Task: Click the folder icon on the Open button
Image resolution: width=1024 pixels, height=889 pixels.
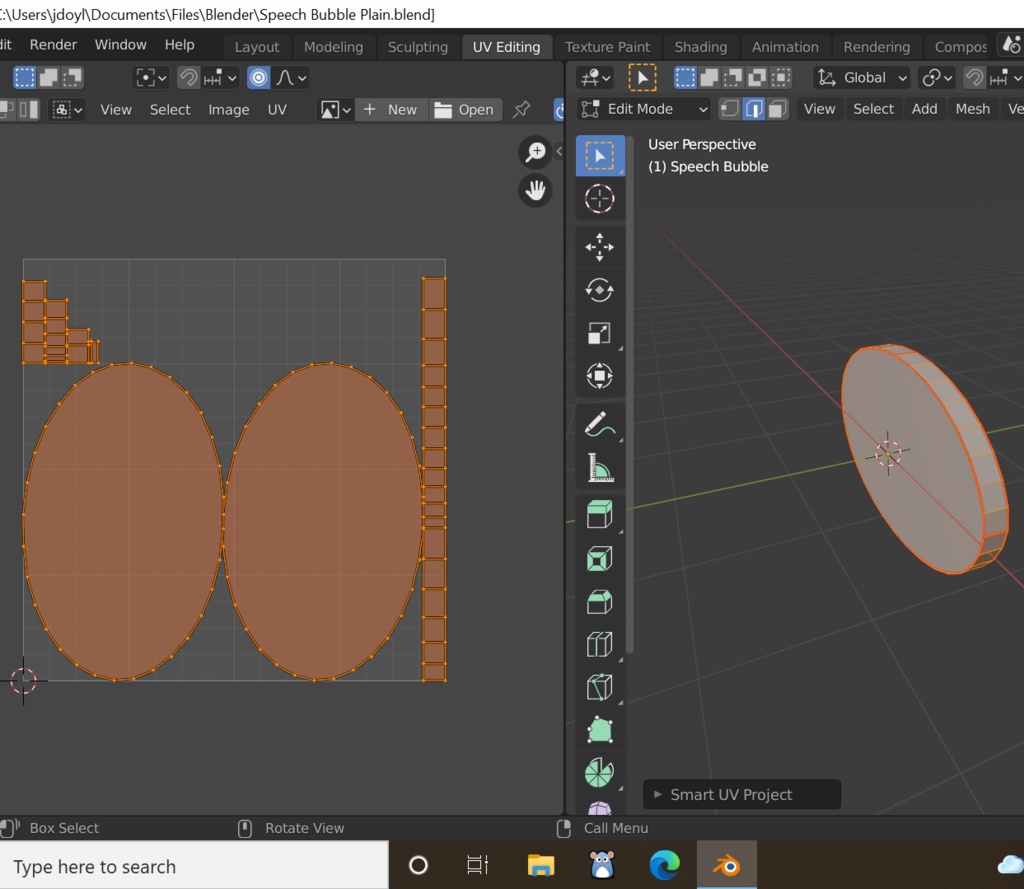Action: click(443, 110)
